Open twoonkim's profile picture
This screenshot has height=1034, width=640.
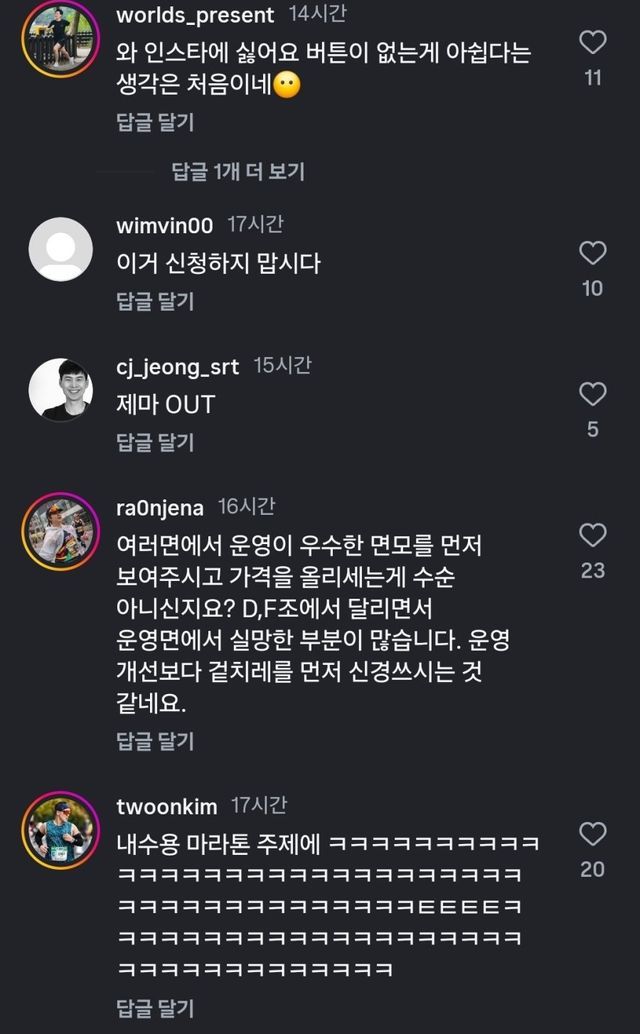(61, 829)
